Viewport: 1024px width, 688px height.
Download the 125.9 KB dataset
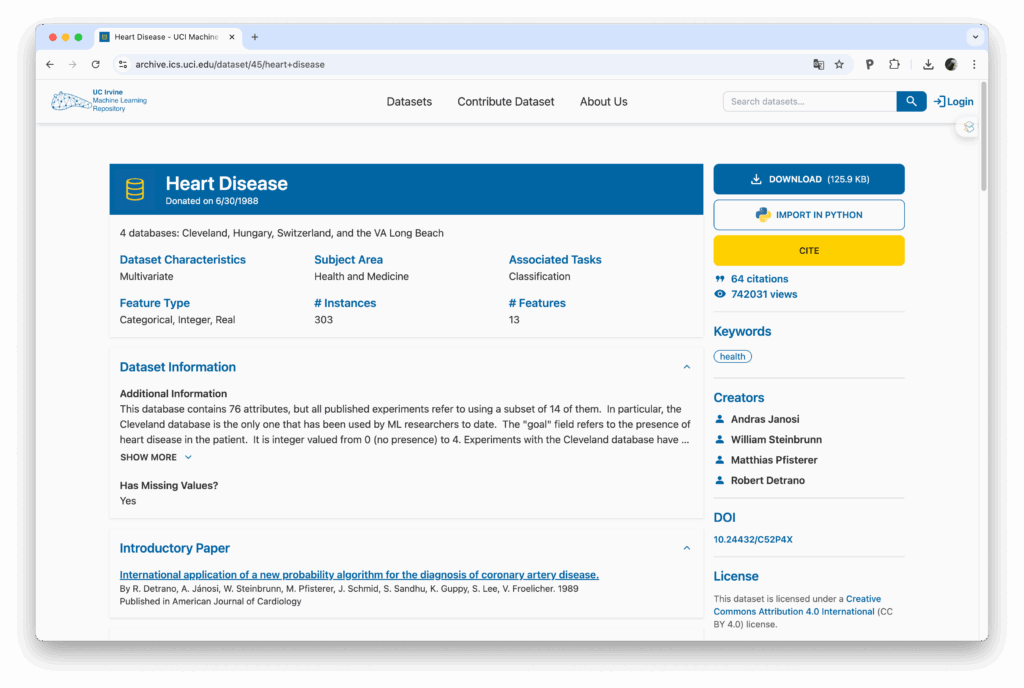[x=808, y=179]
